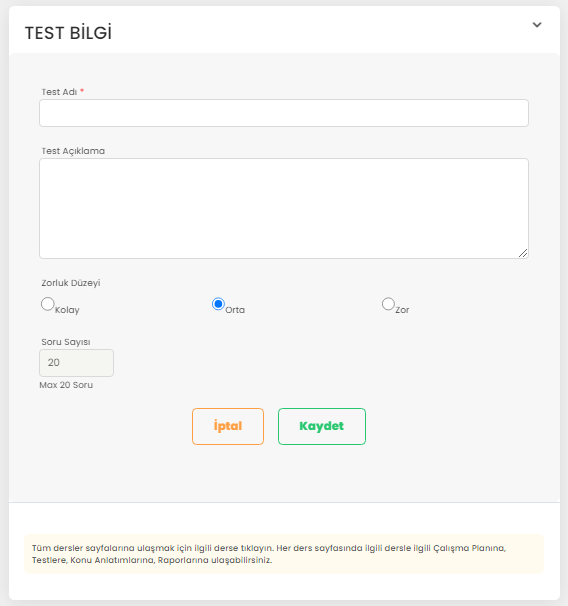Click the Soru Sayısı number field
This screenshot has width=568, height=606.
point(77,363)
